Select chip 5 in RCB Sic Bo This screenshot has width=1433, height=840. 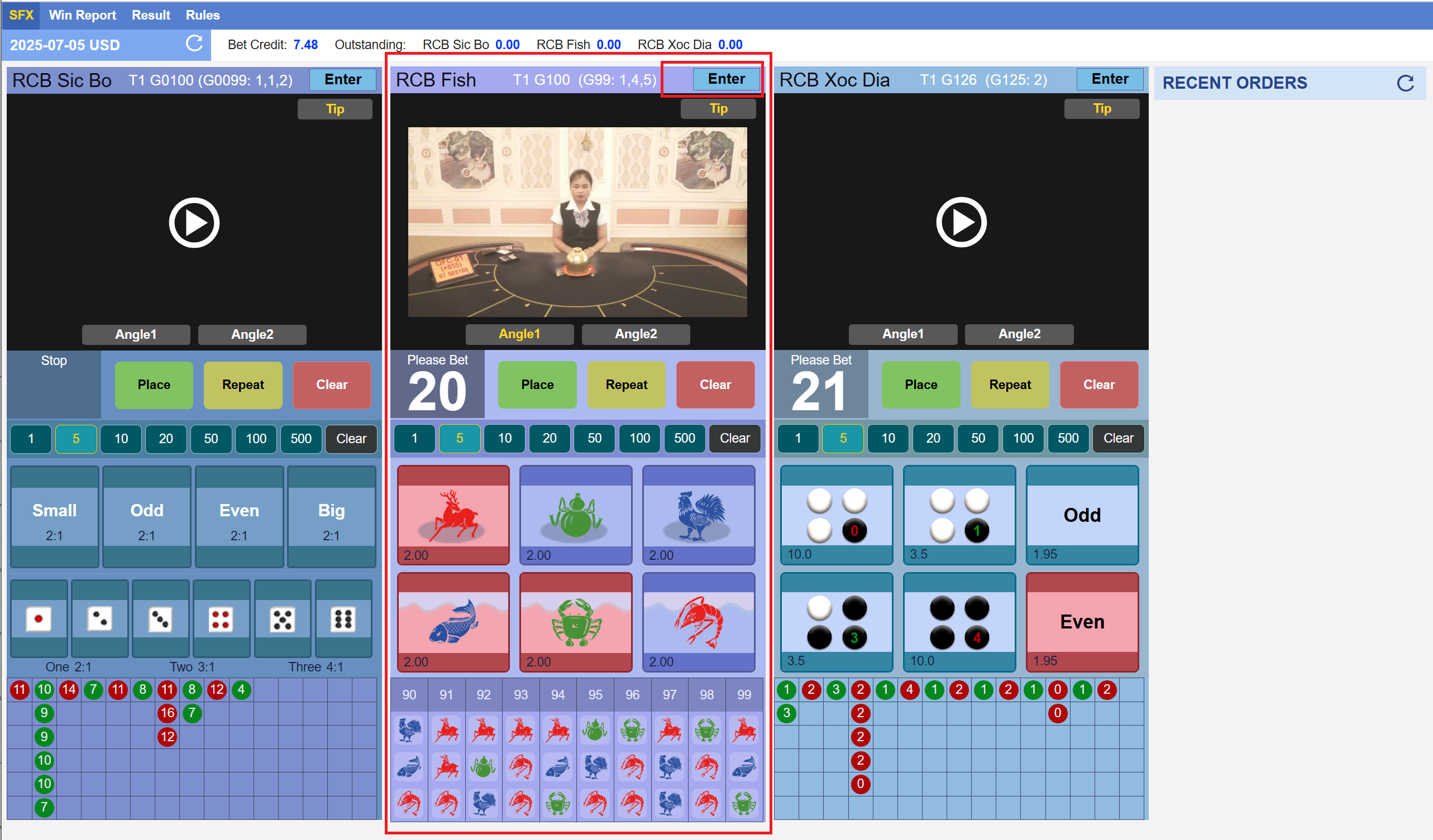pyautogui.click(x=76, y=439)
